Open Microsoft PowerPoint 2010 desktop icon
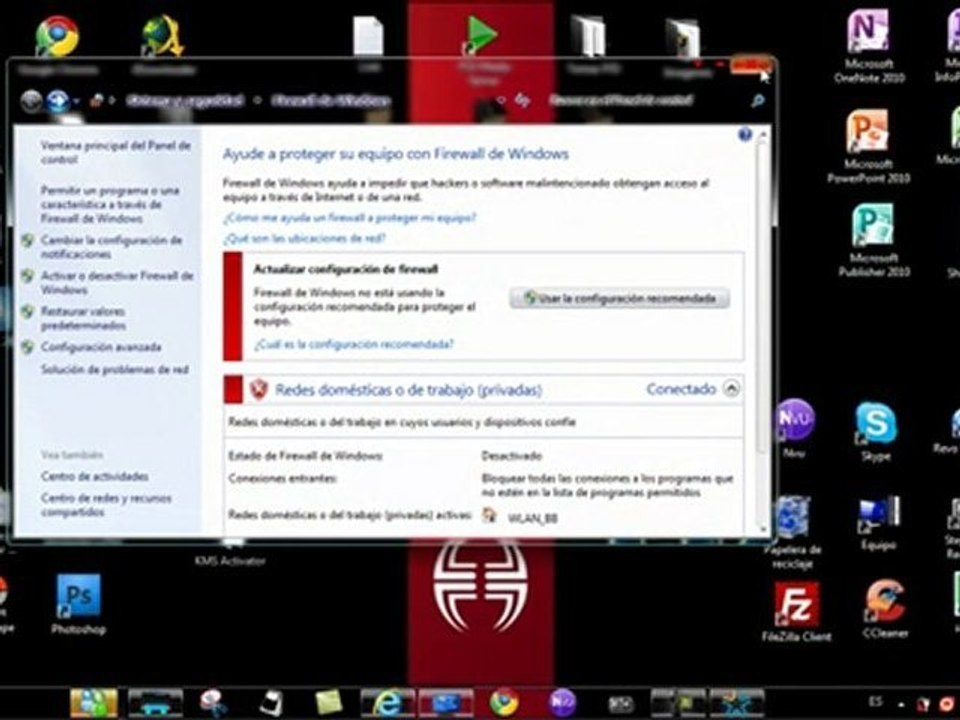The height and width of the screenshot is (720, 960). (x=868, y=147)
